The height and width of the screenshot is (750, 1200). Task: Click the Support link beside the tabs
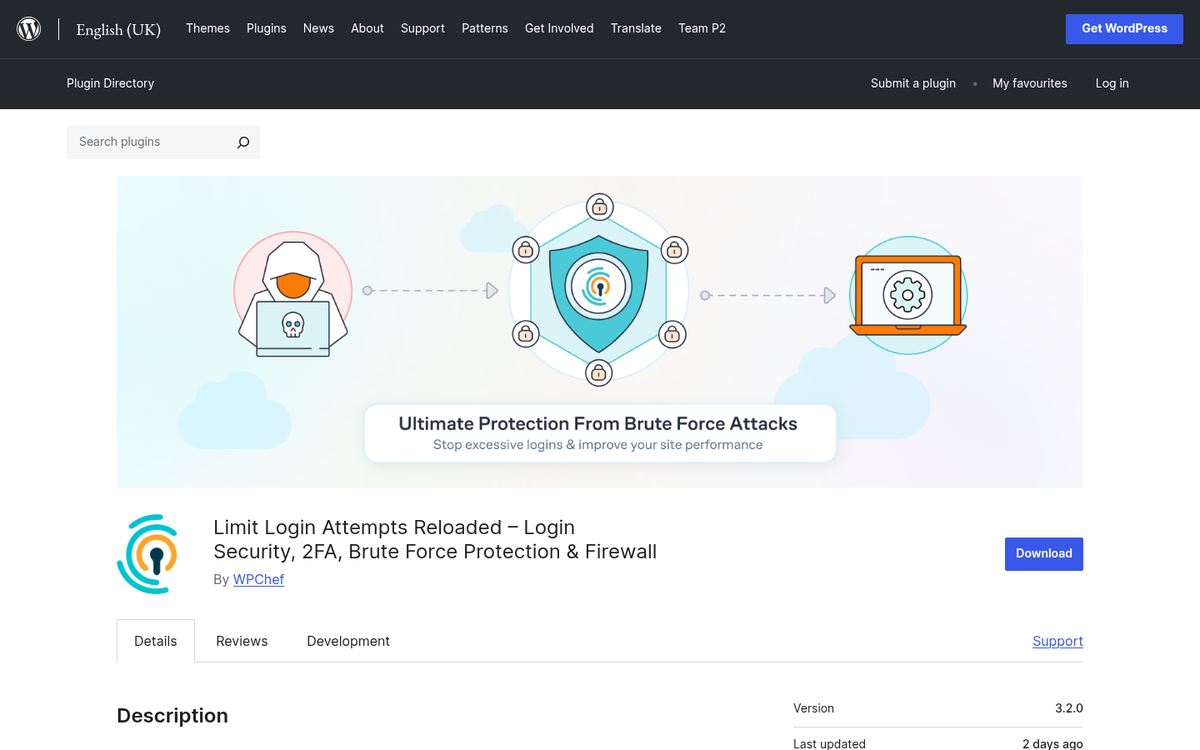[x=1058, y=641]
